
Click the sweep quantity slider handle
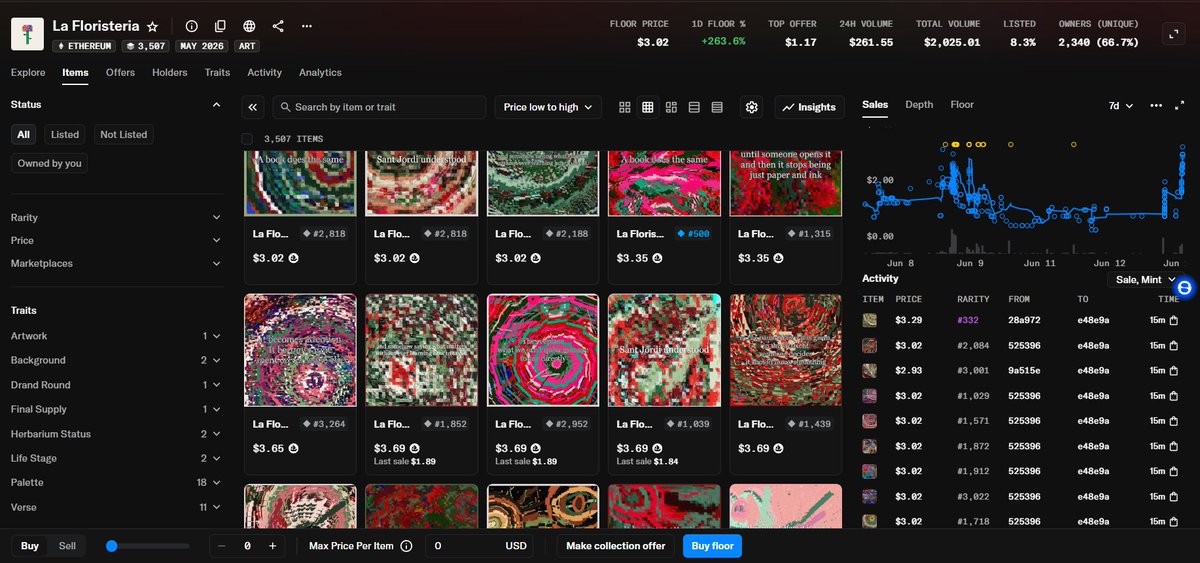pos(111,546)
